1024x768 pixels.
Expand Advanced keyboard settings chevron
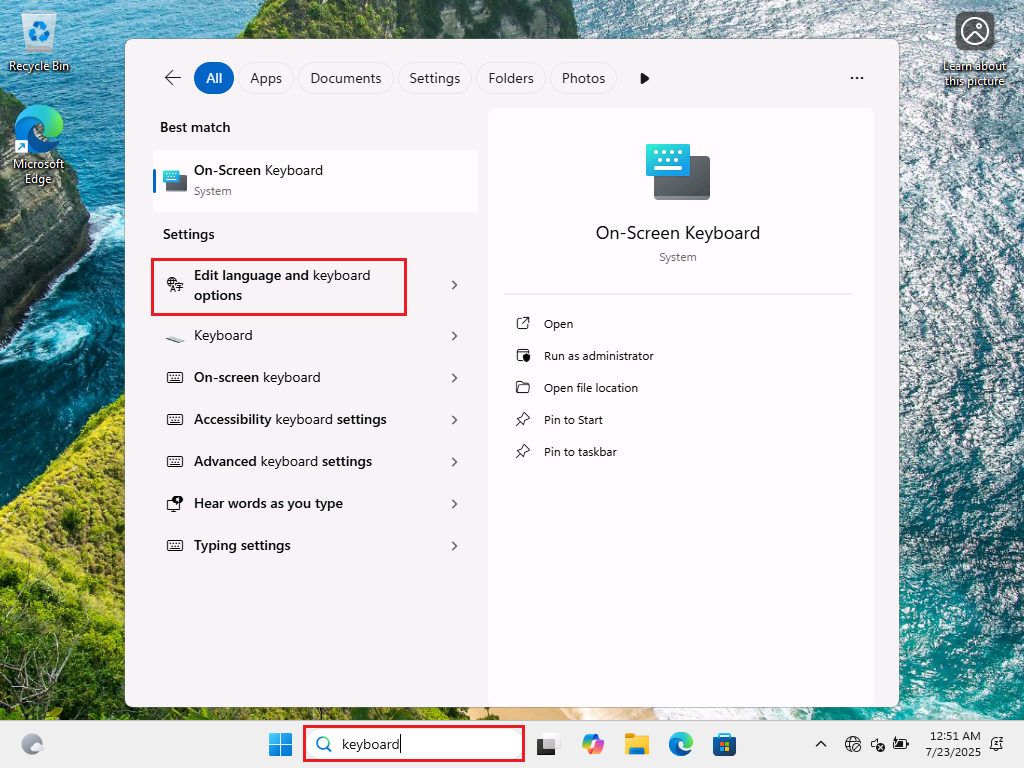(x=455, y=462)
